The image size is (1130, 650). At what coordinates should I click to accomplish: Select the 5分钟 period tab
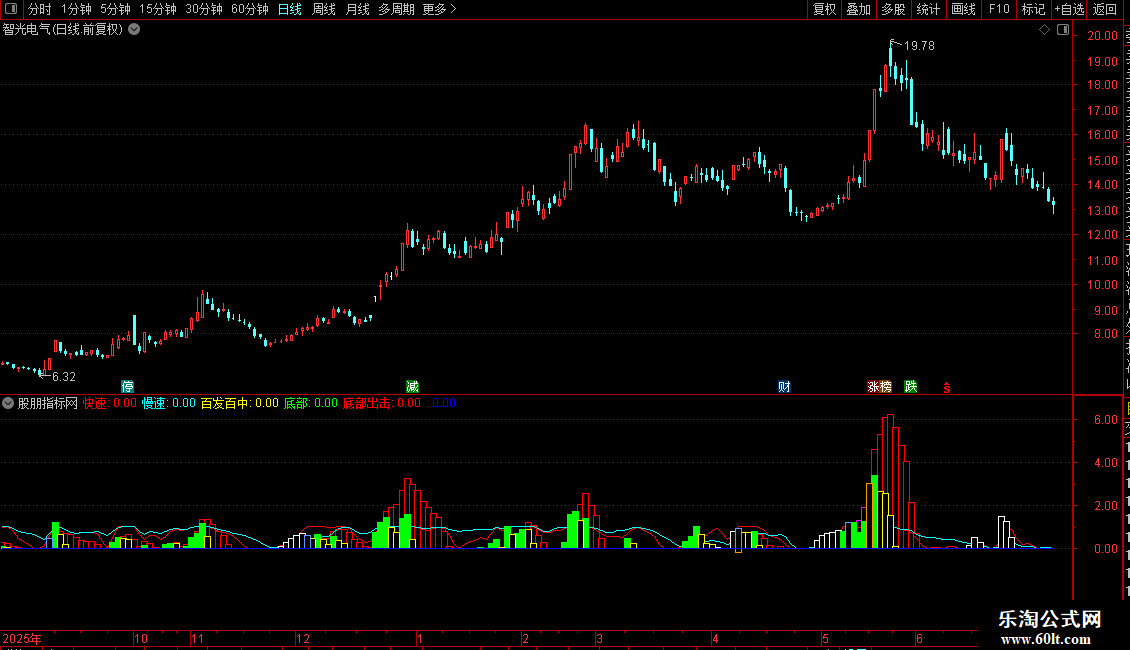(x=115, y=9)
